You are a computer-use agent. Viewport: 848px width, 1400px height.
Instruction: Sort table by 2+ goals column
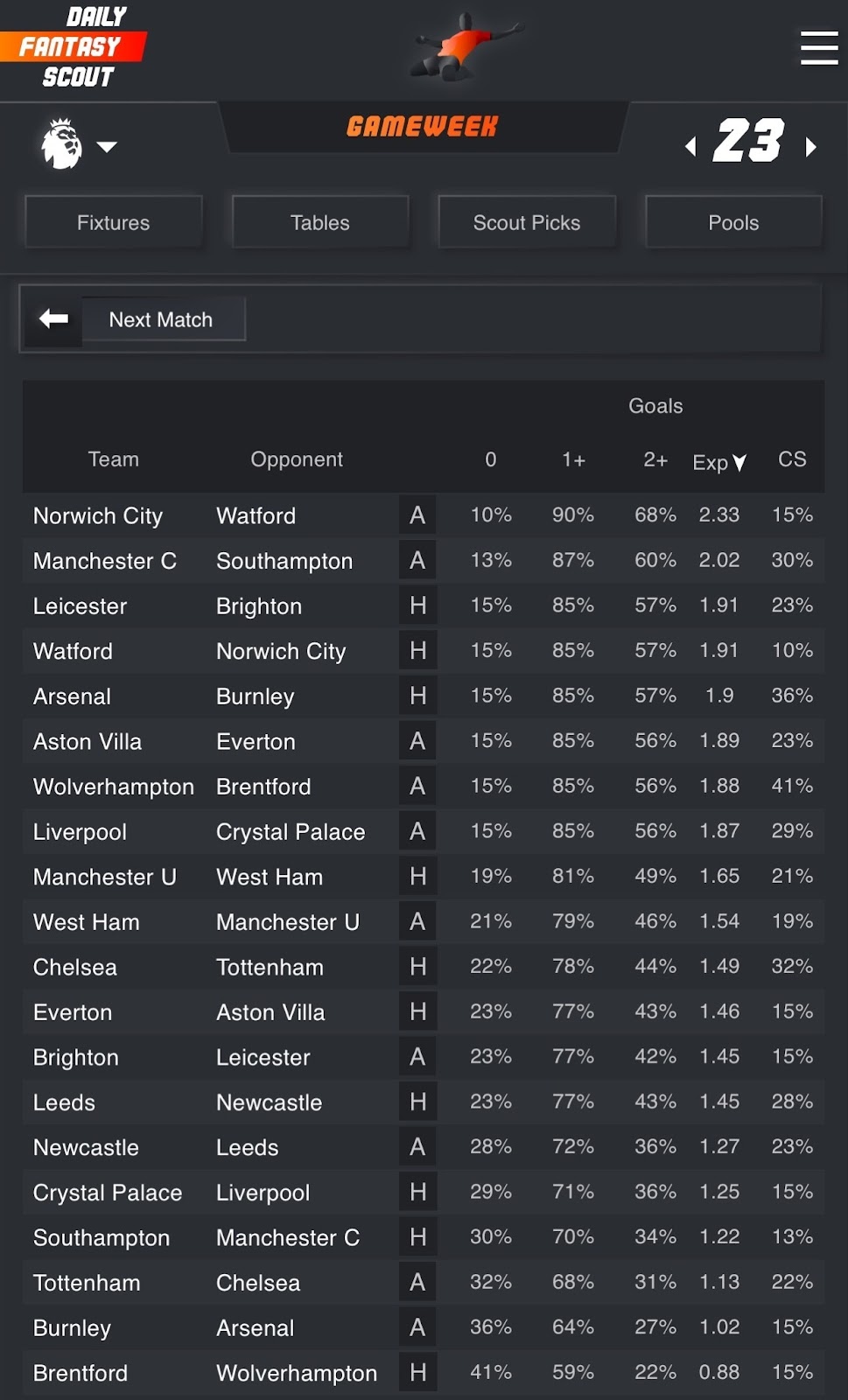[x=655, y=460]
